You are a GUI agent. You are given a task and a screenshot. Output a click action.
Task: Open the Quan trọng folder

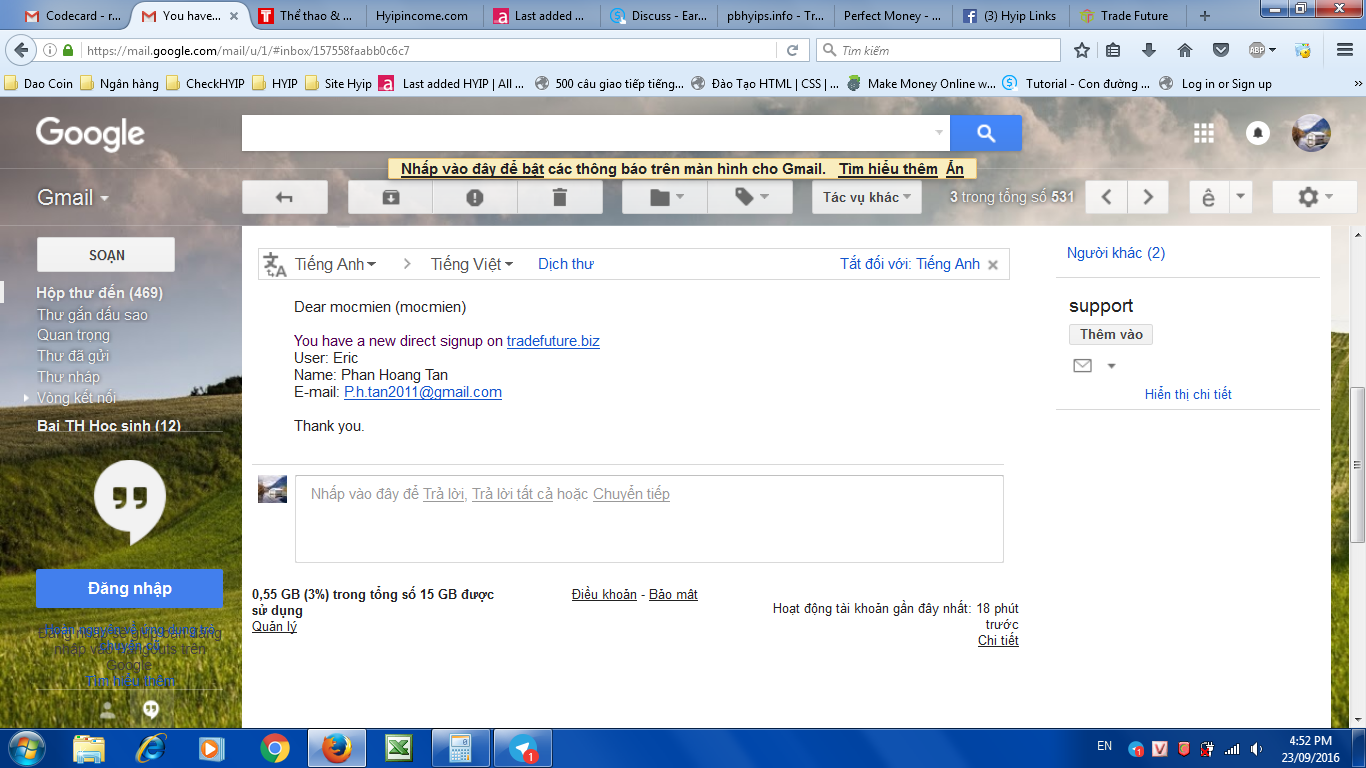coord(73,335)
